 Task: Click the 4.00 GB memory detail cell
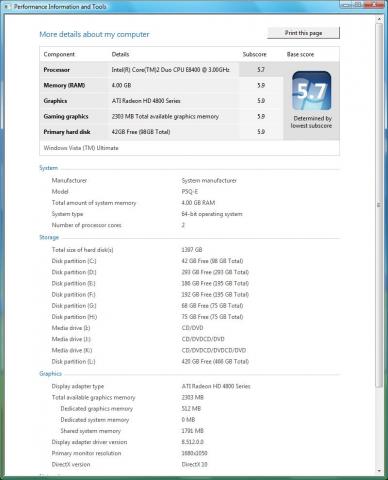(x=121, y=85)
